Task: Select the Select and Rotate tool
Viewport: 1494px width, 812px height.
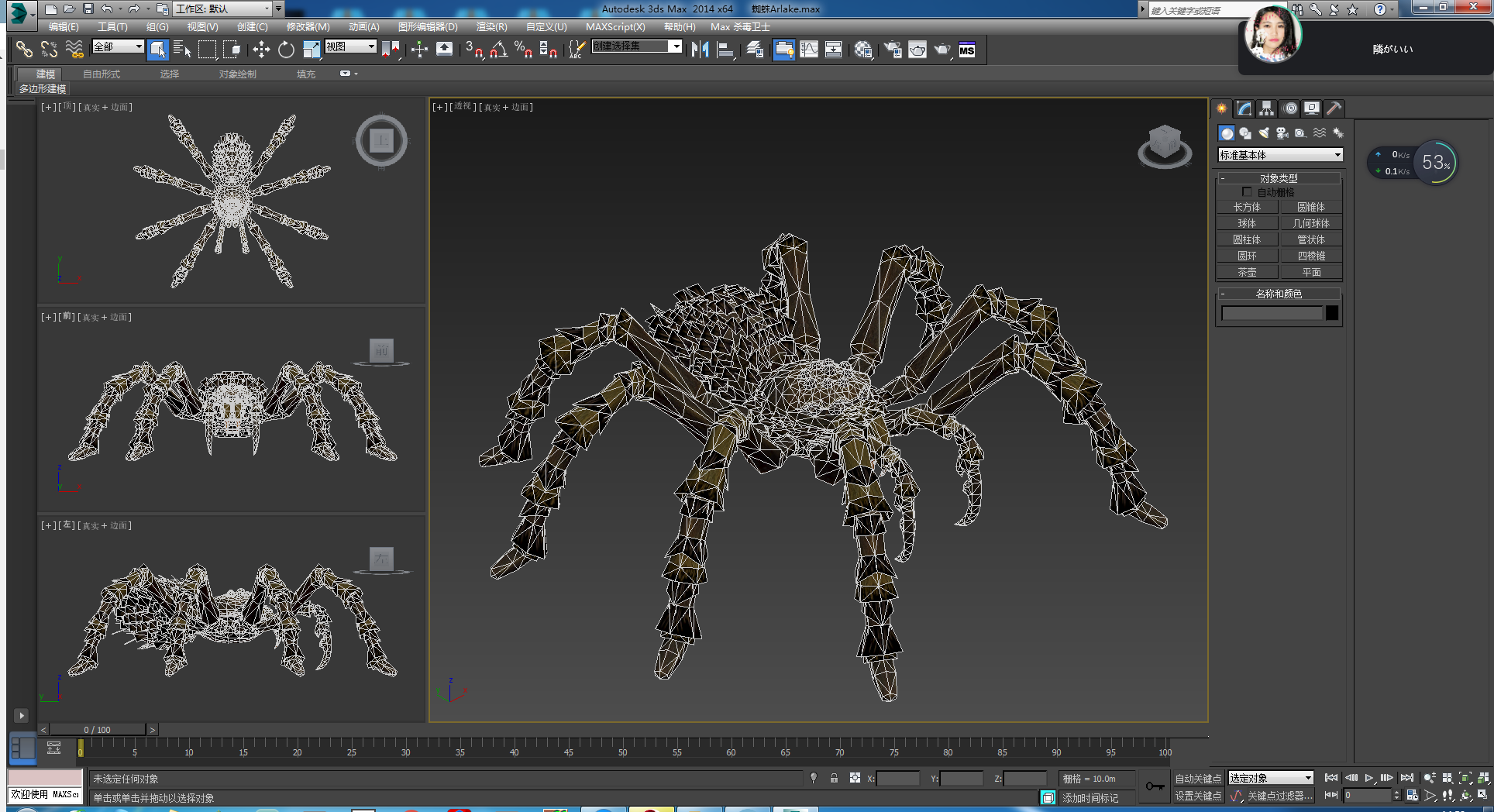Action: click(x=286, y=50)
